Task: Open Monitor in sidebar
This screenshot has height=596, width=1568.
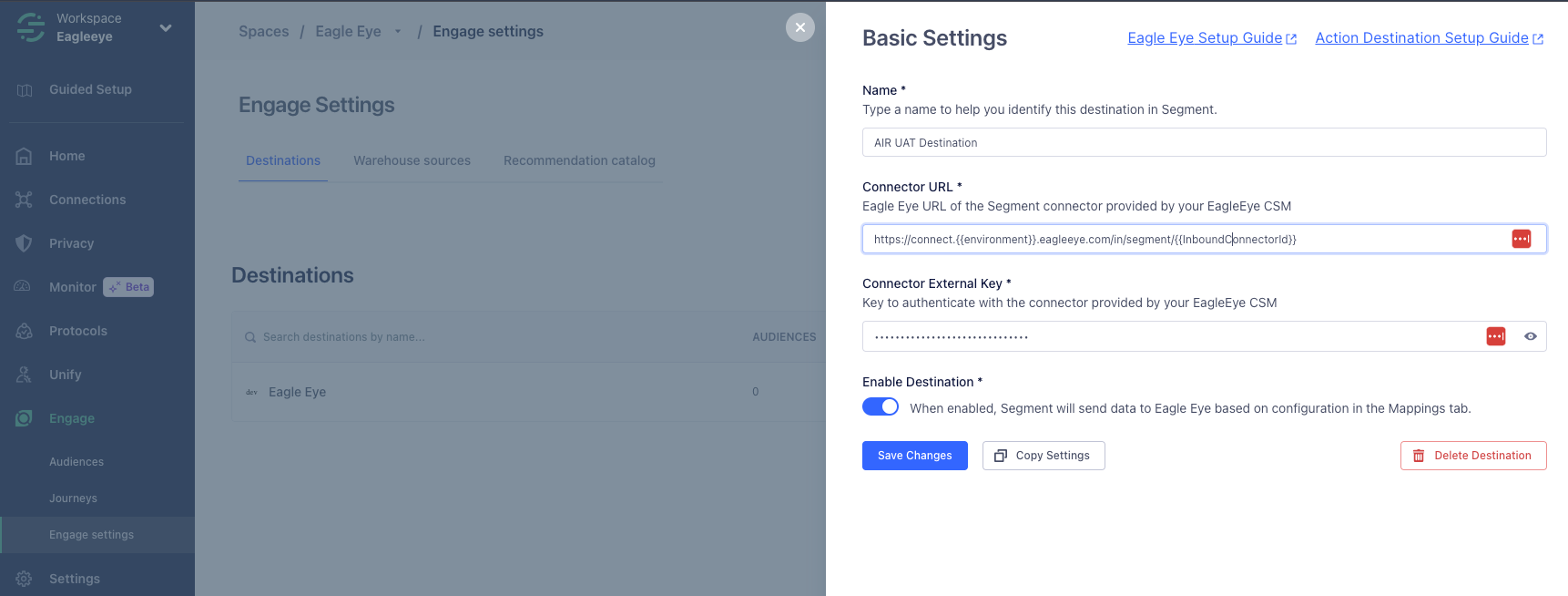Action: (x=73, y=287)
